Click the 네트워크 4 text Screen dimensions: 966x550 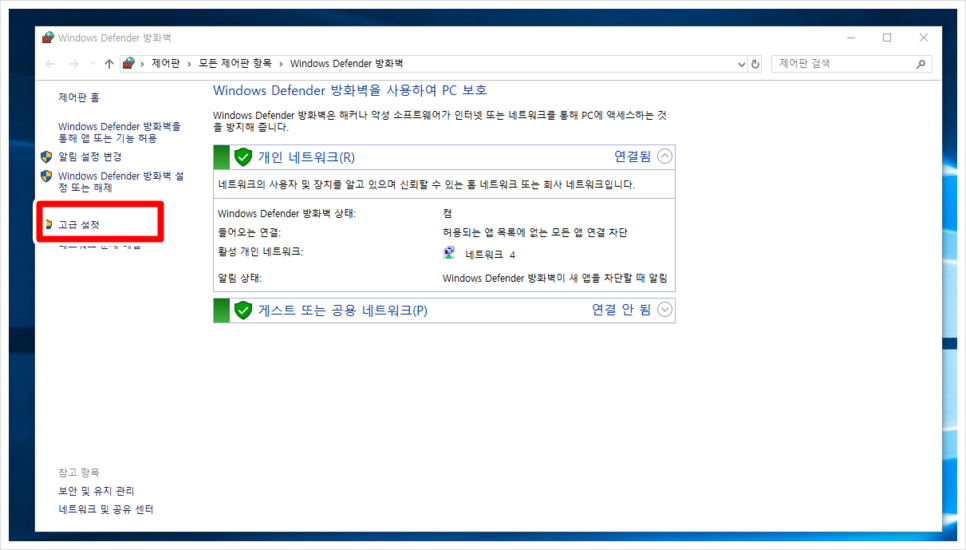coord(490,254)
